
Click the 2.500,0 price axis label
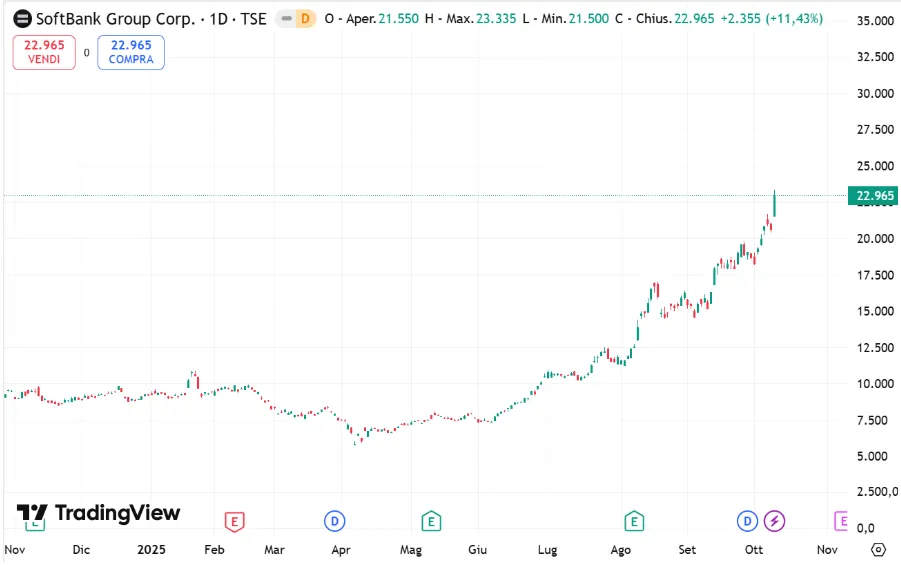coord(877,492)
